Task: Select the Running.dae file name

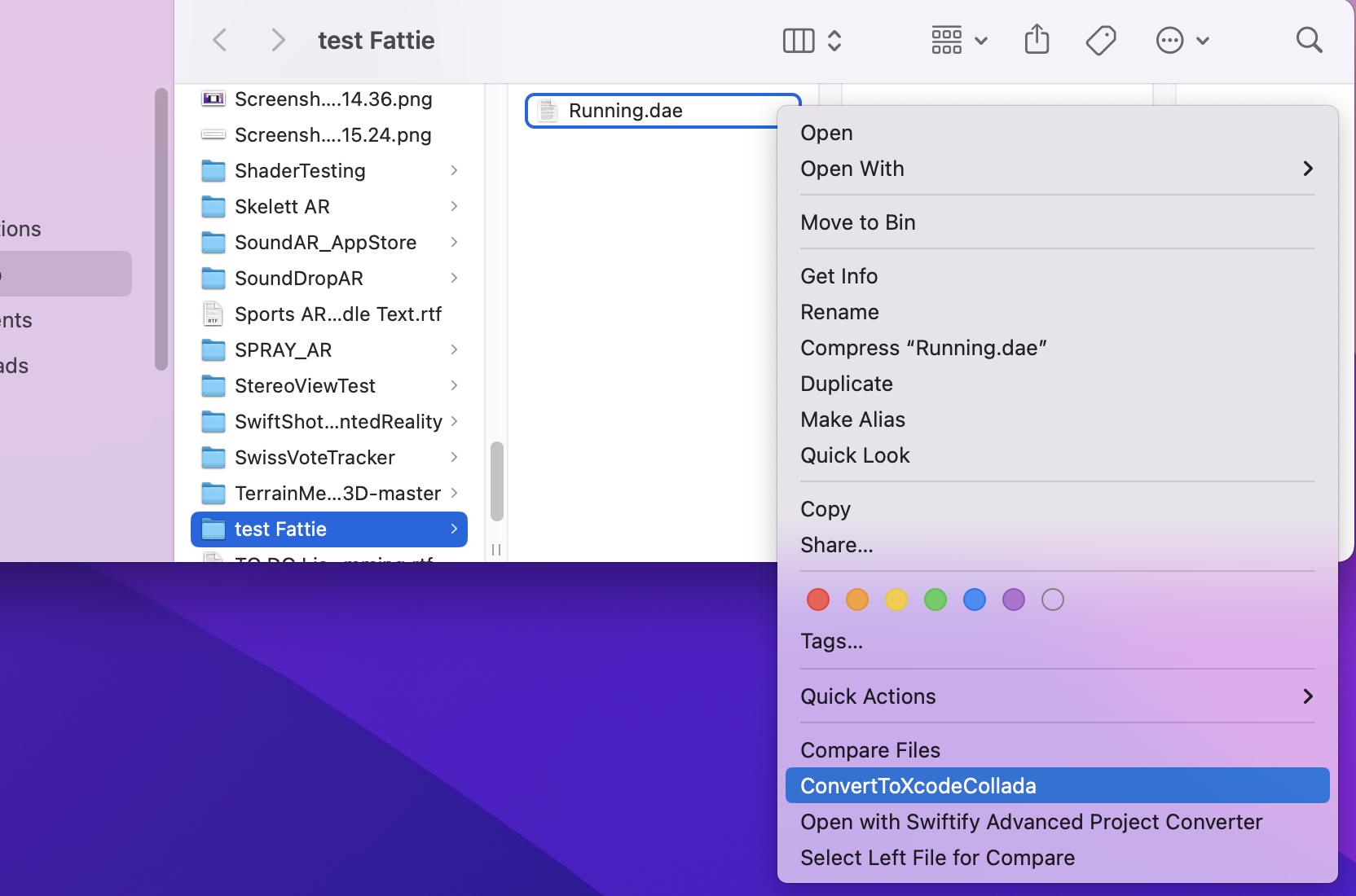Action: 626,111
